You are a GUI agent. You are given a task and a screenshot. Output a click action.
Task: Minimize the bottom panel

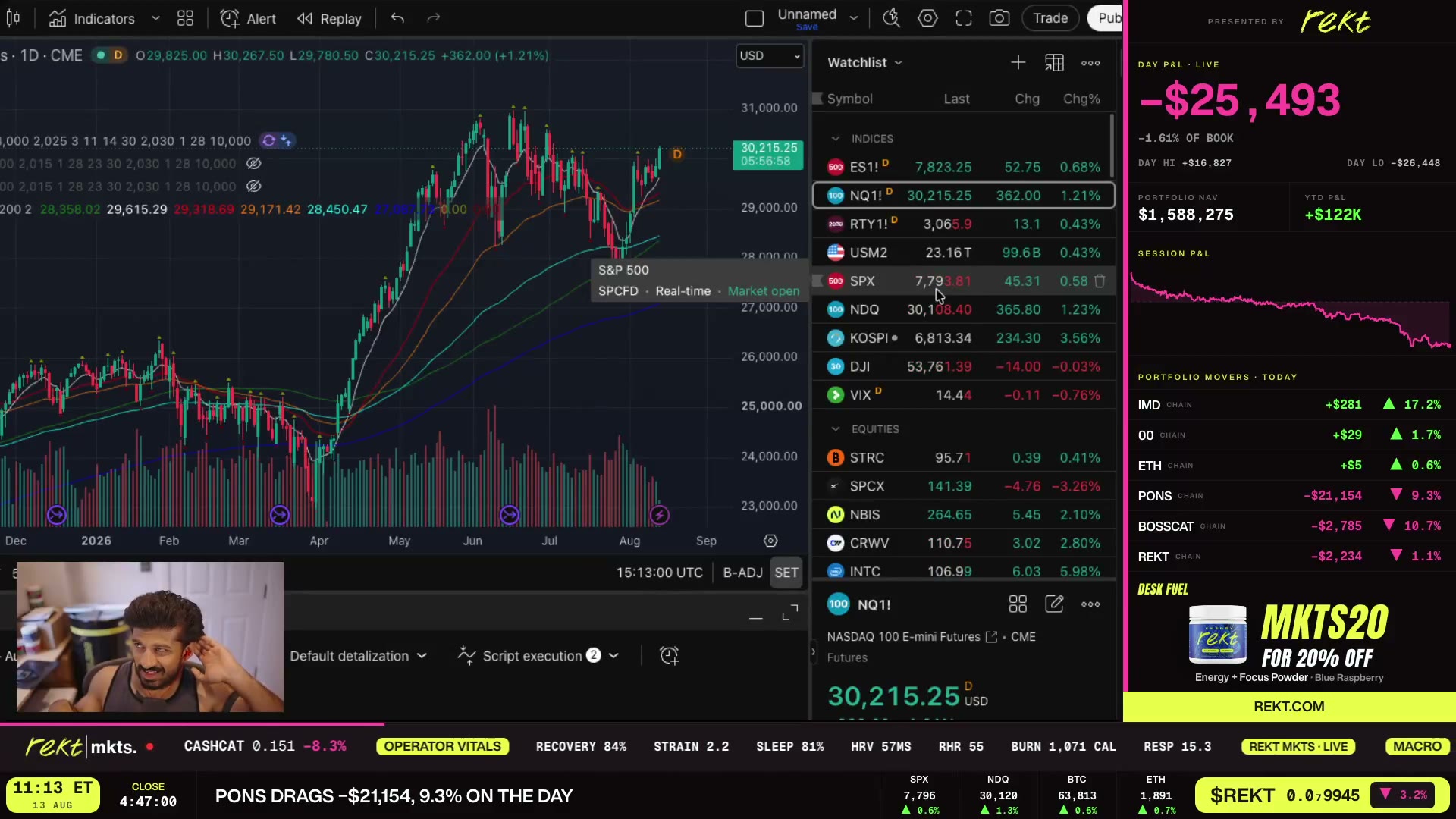[x=755, y=619]
